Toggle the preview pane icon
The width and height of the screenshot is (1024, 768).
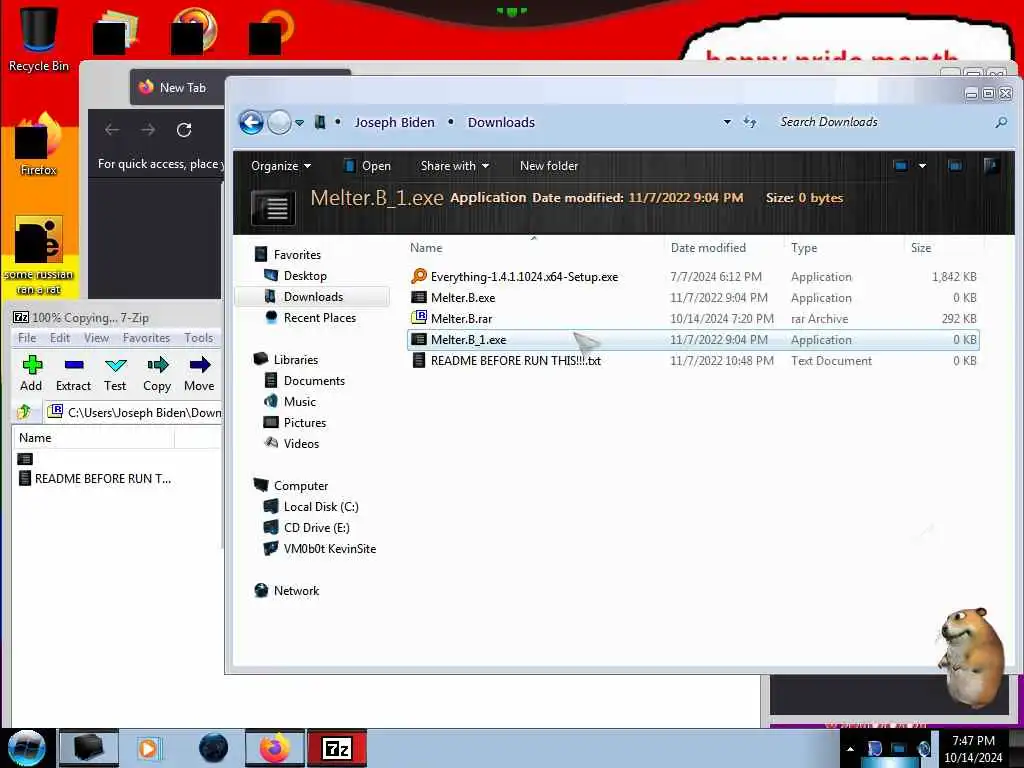(x=955, y=166)
